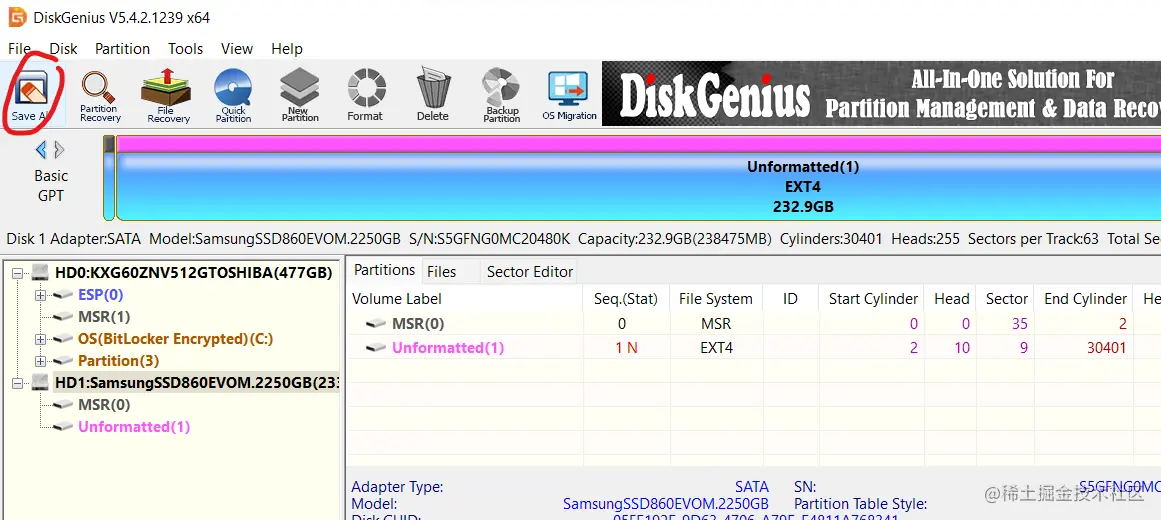Click the Head column header

(x=951, y=299)
